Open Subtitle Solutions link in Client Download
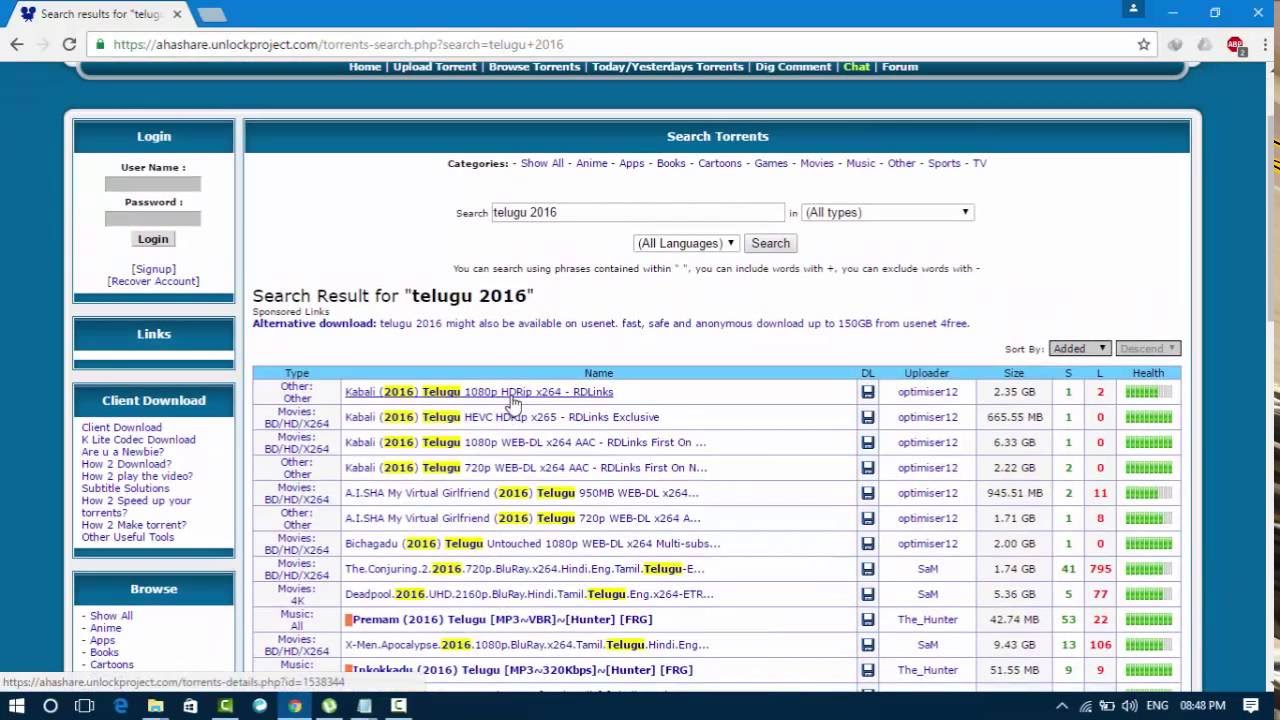The height and width of the screenshot is (720, 1280). click(125, 488)
